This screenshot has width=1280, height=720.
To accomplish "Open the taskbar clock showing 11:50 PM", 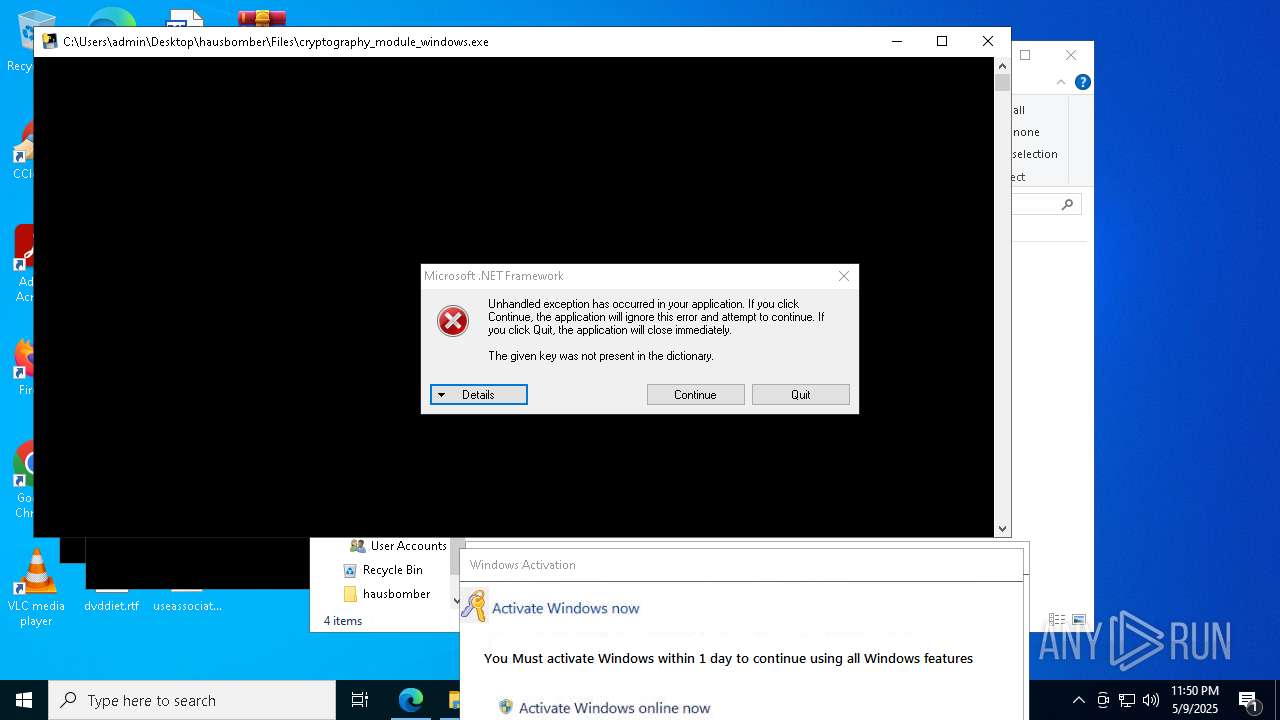I will pyautogui.click(x=1195, y=700).
